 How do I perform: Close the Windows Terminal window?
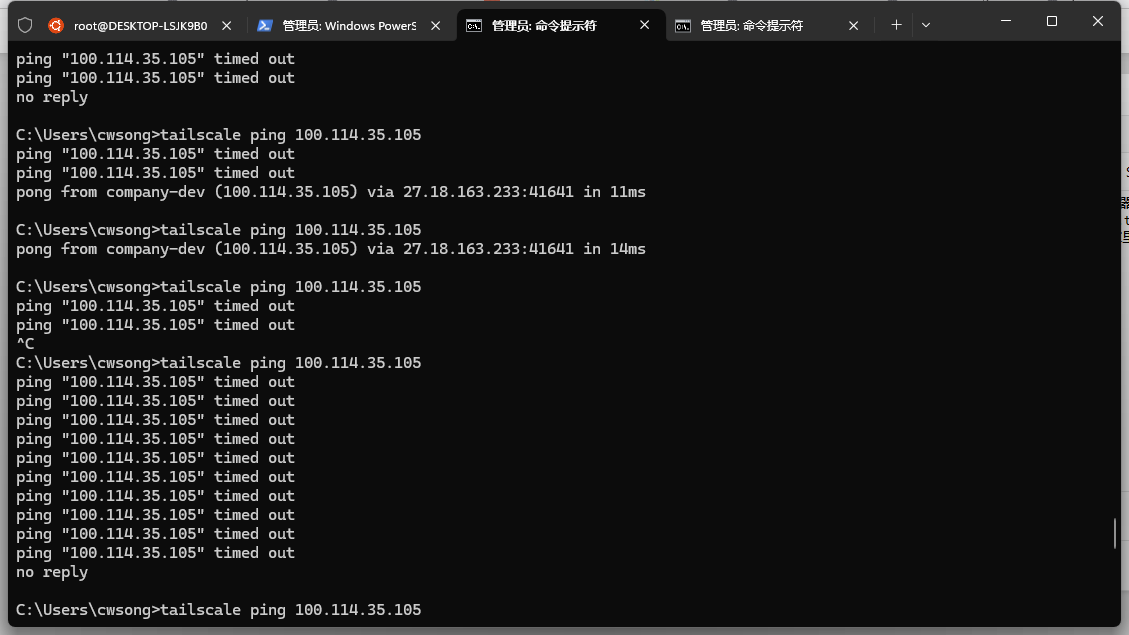[1097, 22]
